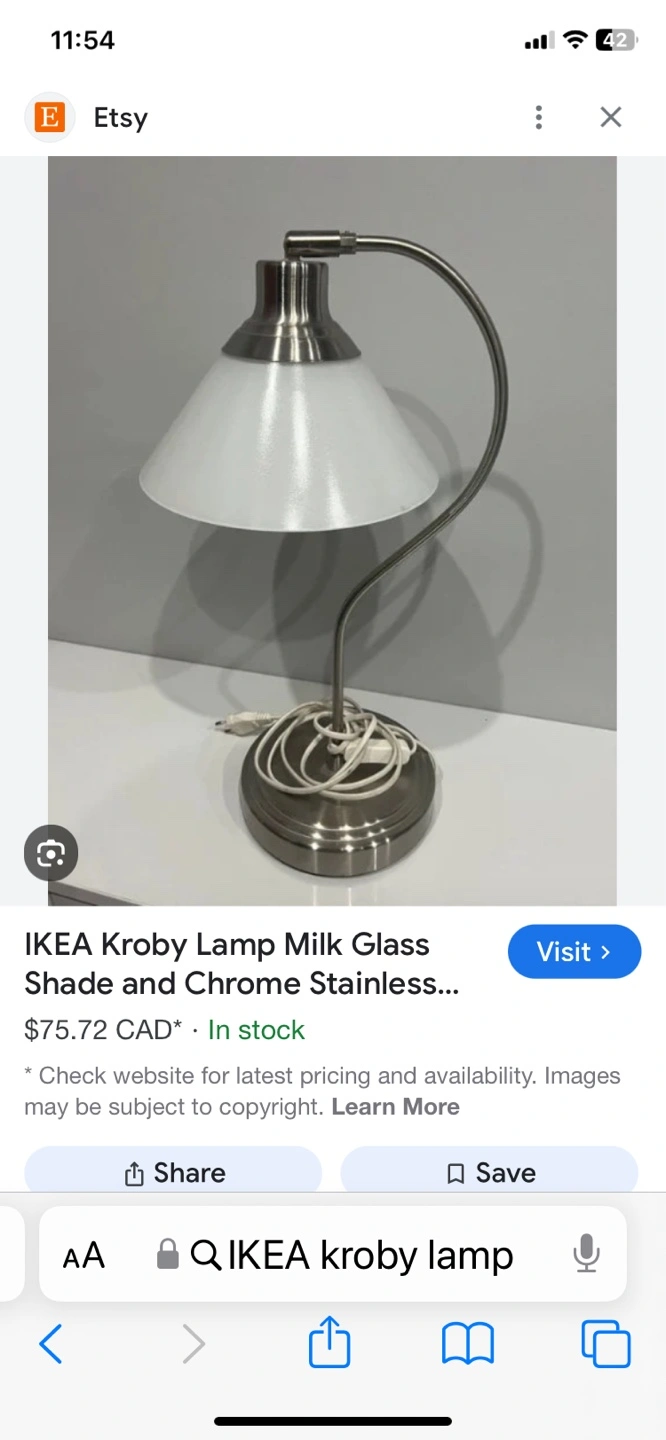Show all open tabs icon
Viewport: 666px width, 1440px height.
click(x=606, y=1343)
